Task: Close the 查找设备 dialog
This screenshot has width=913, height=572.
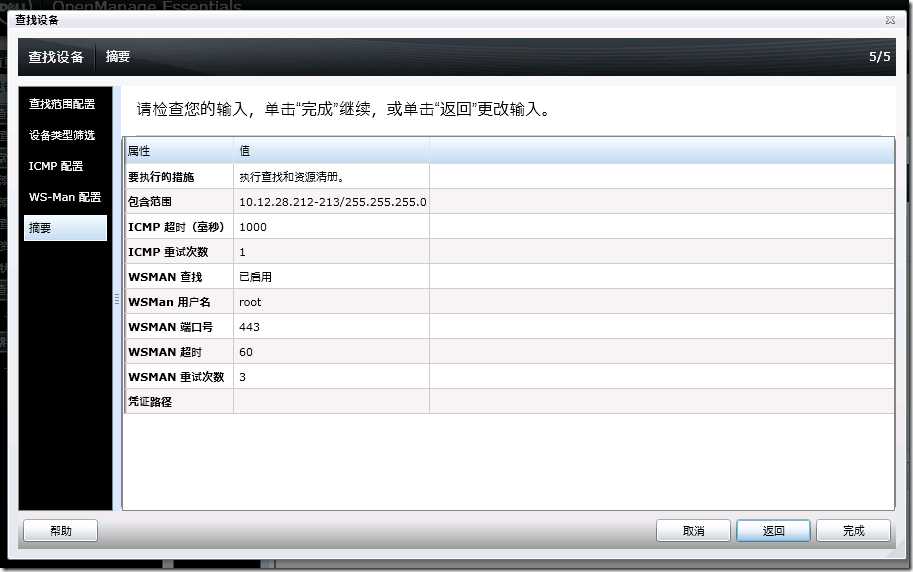Action: [x=890, y=20]
